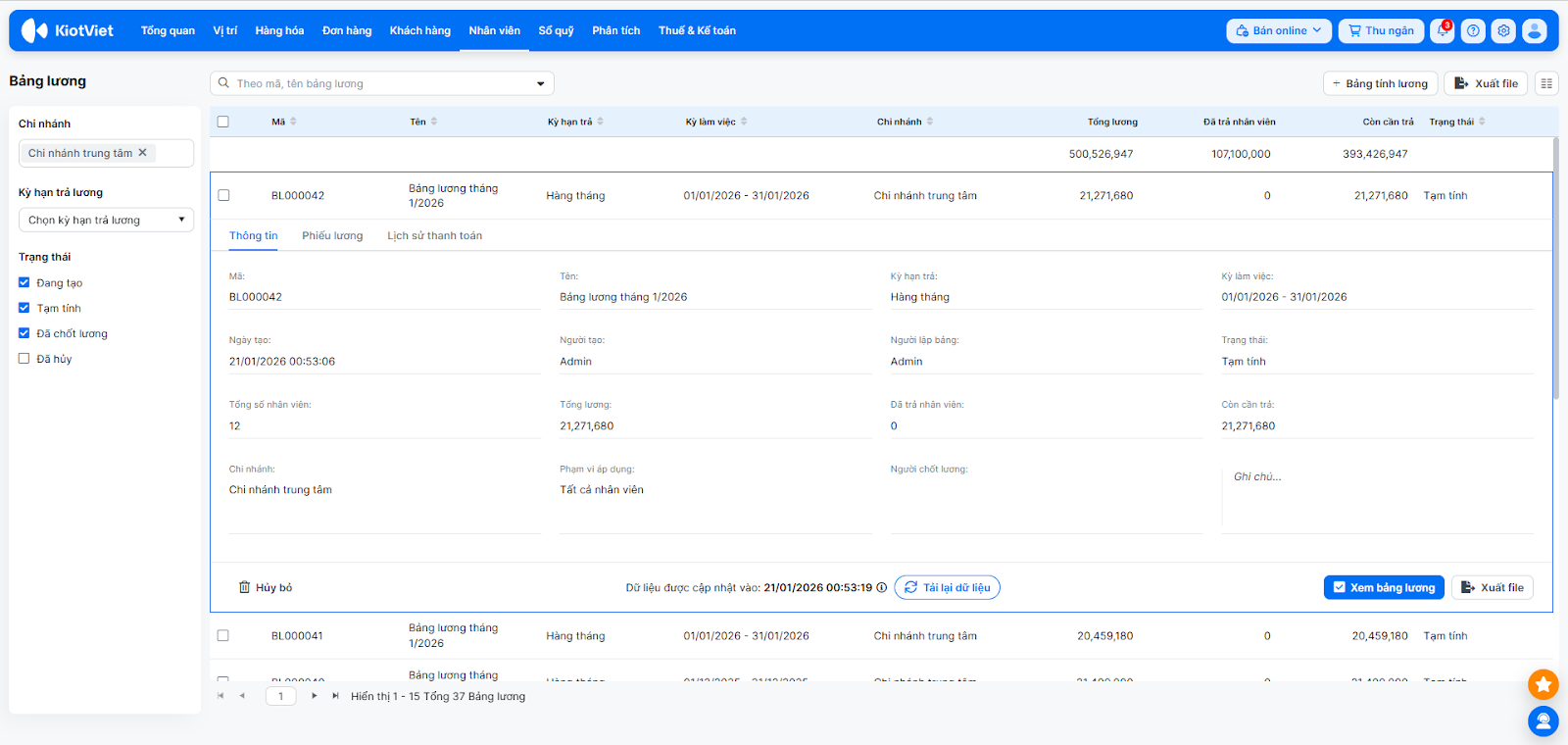Enable the Đã hủy status filter
Screen dimensions: 1568x745
[x=24, y=359]
